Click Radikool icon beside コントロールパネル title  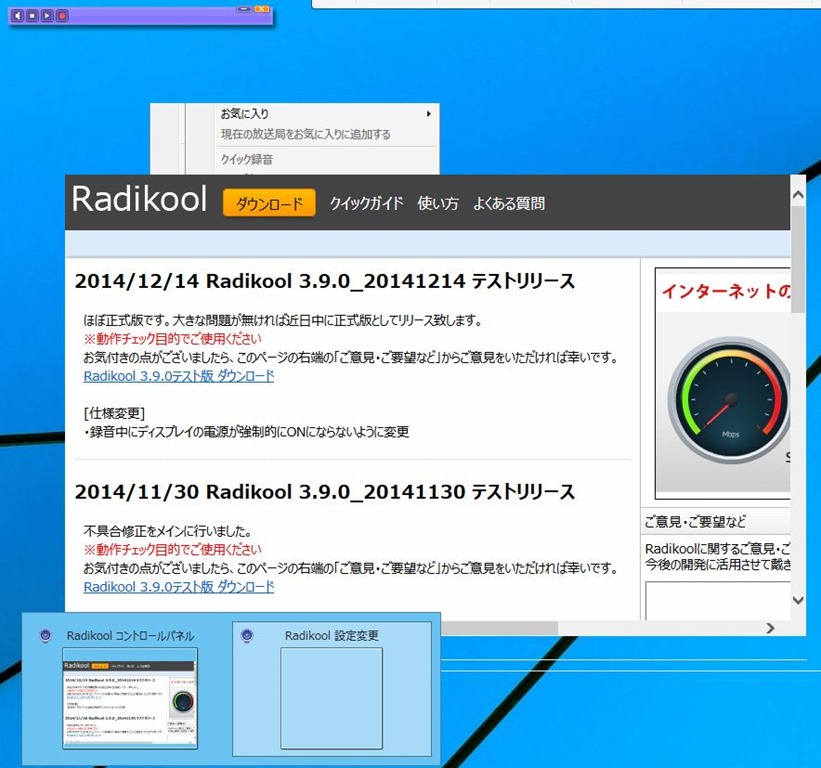pos(46,636)
